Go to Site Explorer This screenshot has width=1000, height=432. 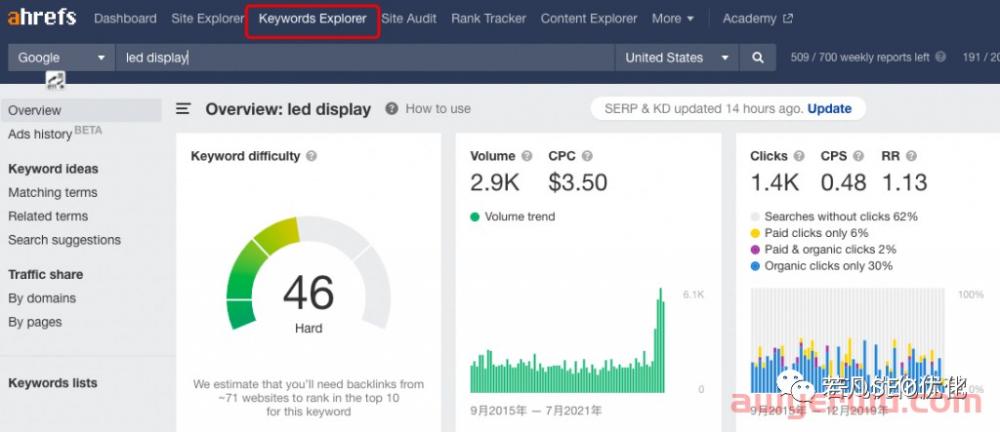207,19
